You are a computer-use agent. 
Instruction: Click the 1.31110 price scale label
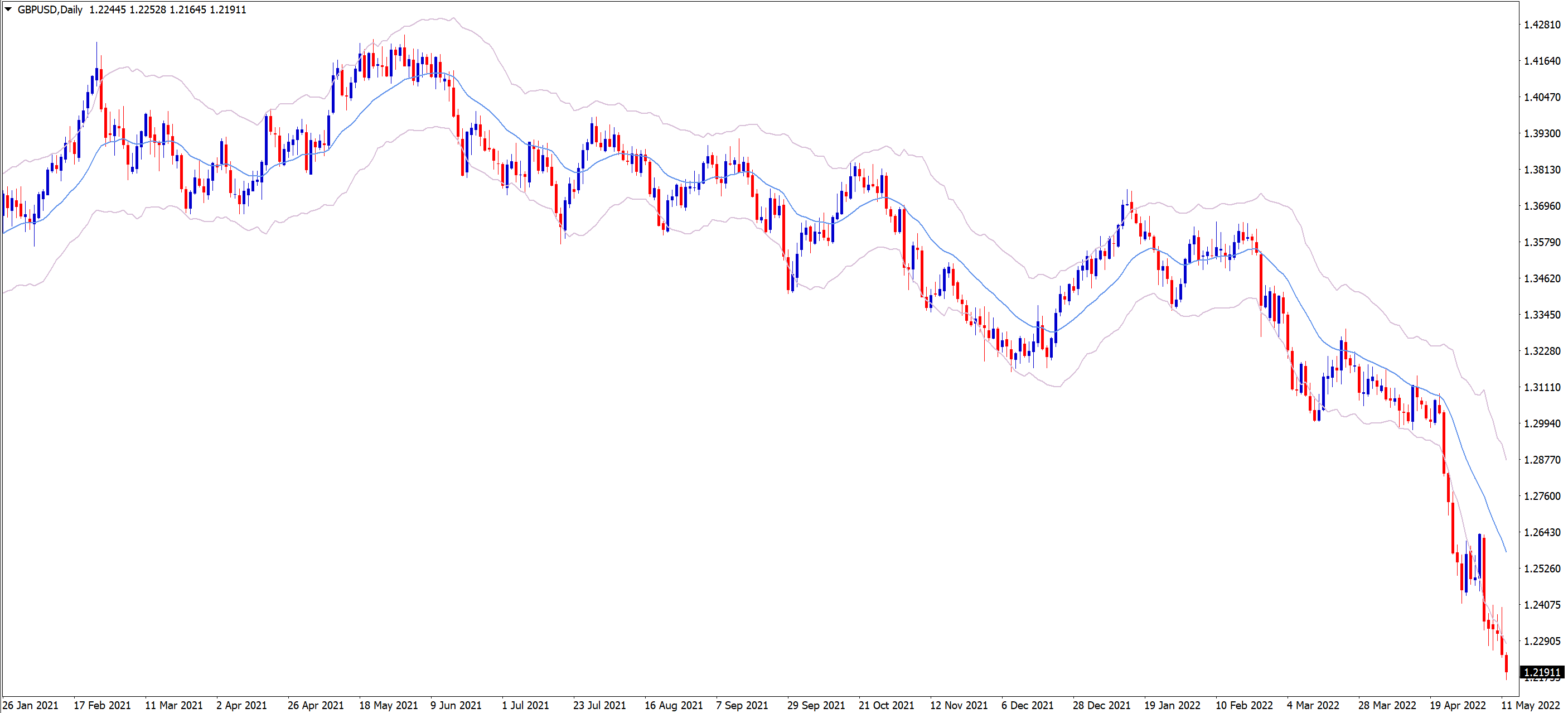click(x=1542, y=387)
